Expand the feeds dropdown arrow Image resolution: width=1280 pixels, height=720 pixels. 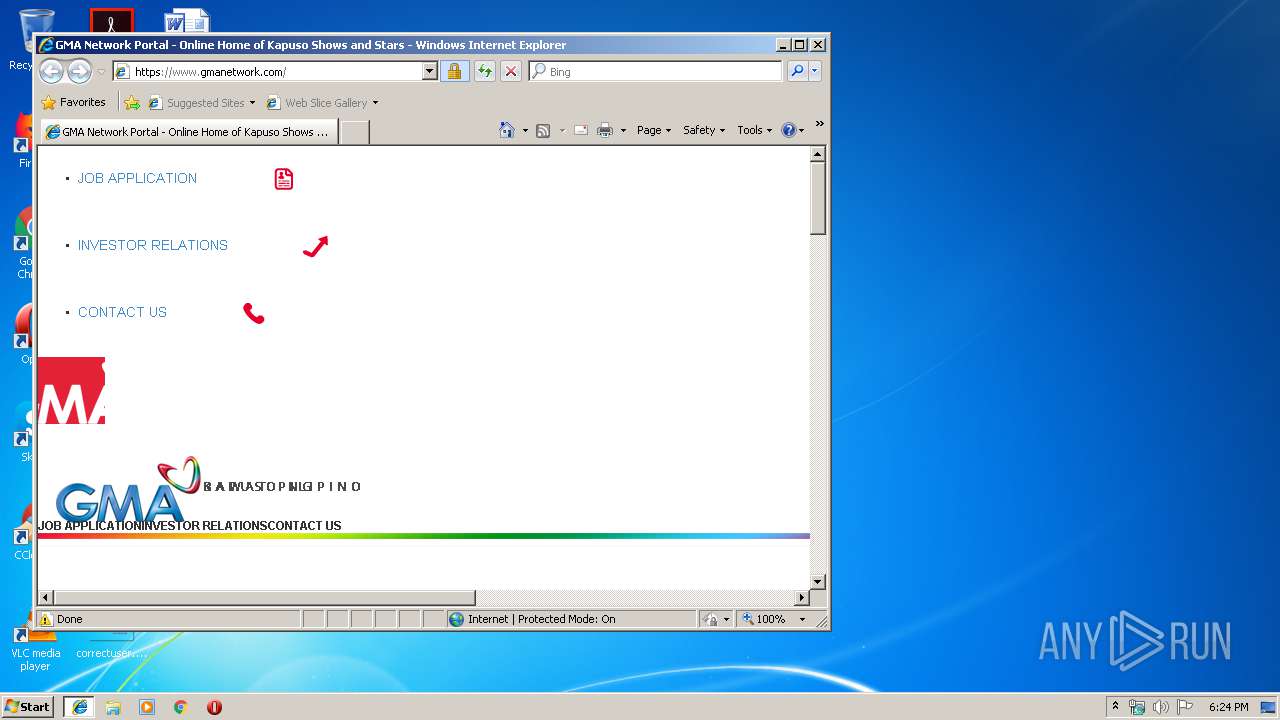(562, 130)
